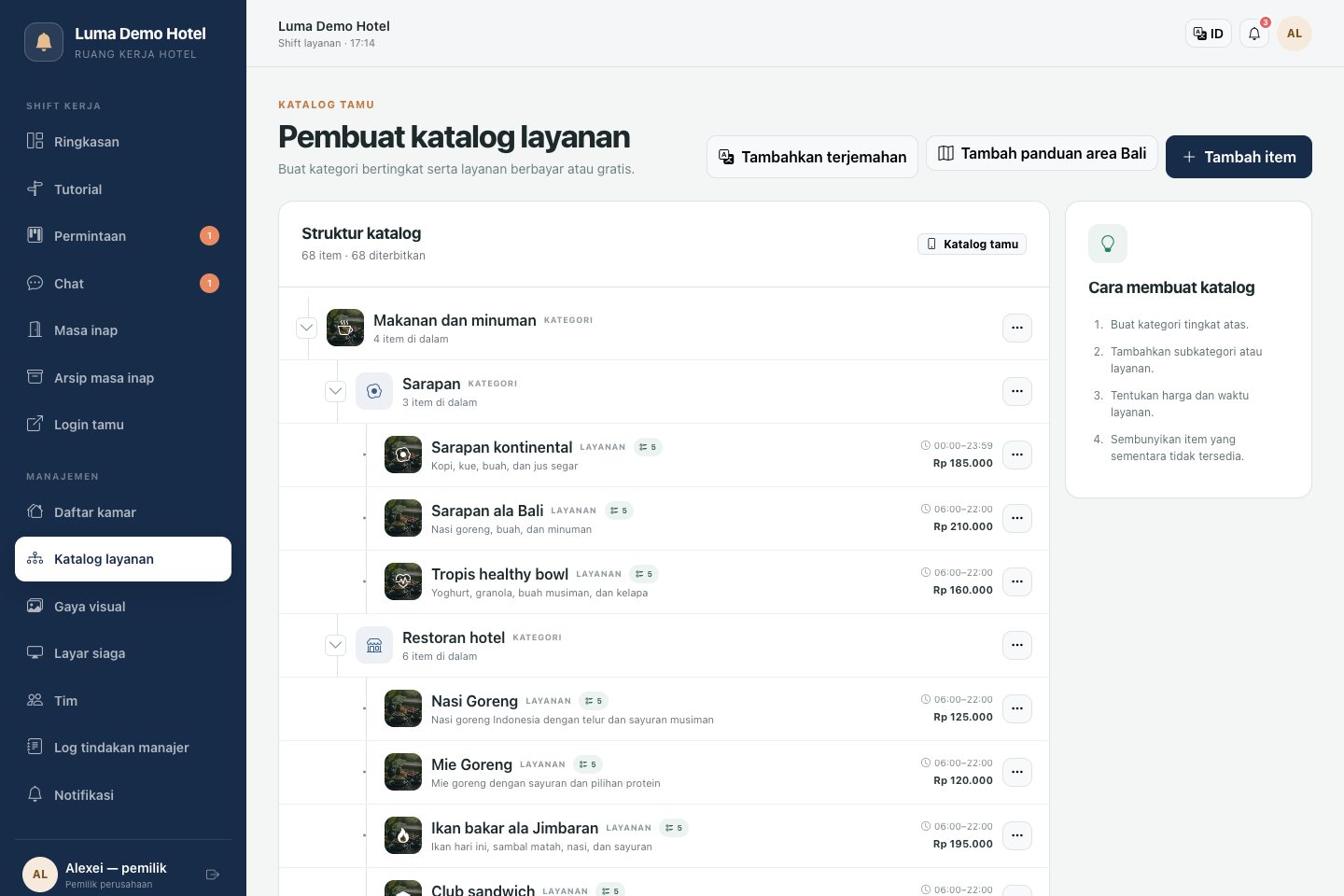1344x896 pixels.
Task: Click the AL user avatar in the header
Action: [1295, 34]
